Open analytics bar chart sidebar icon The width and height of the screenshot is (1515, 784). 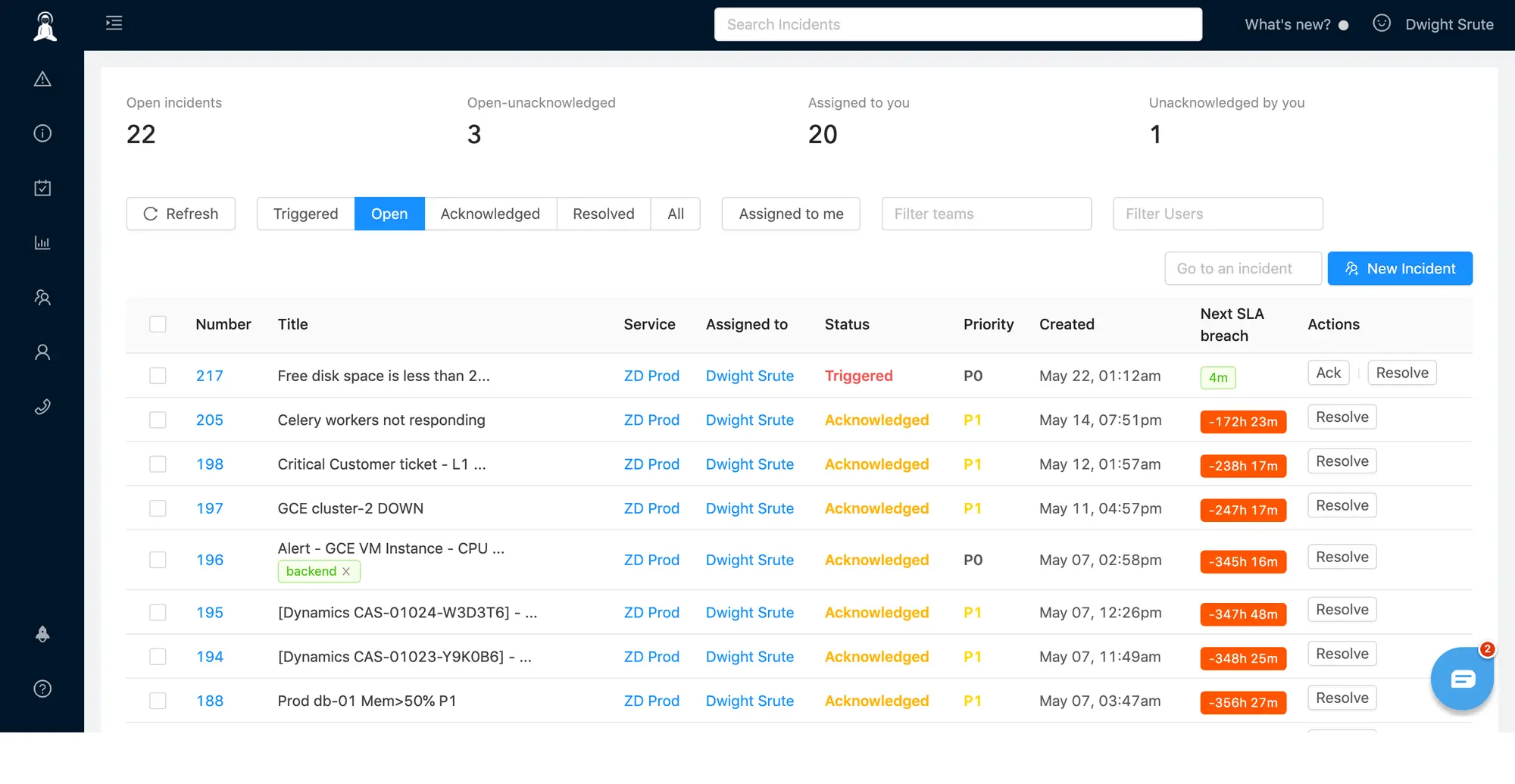[x=42, y=242]
